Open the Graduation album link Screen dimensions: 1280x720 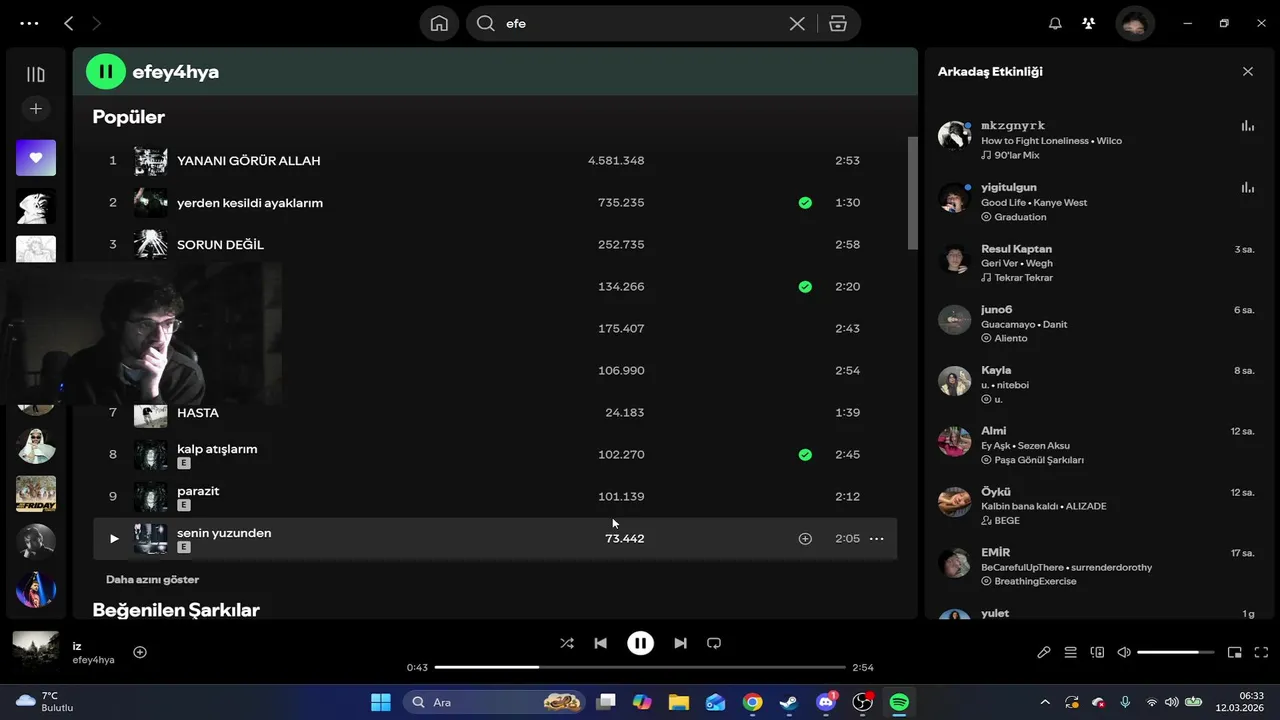[1020, 217]
